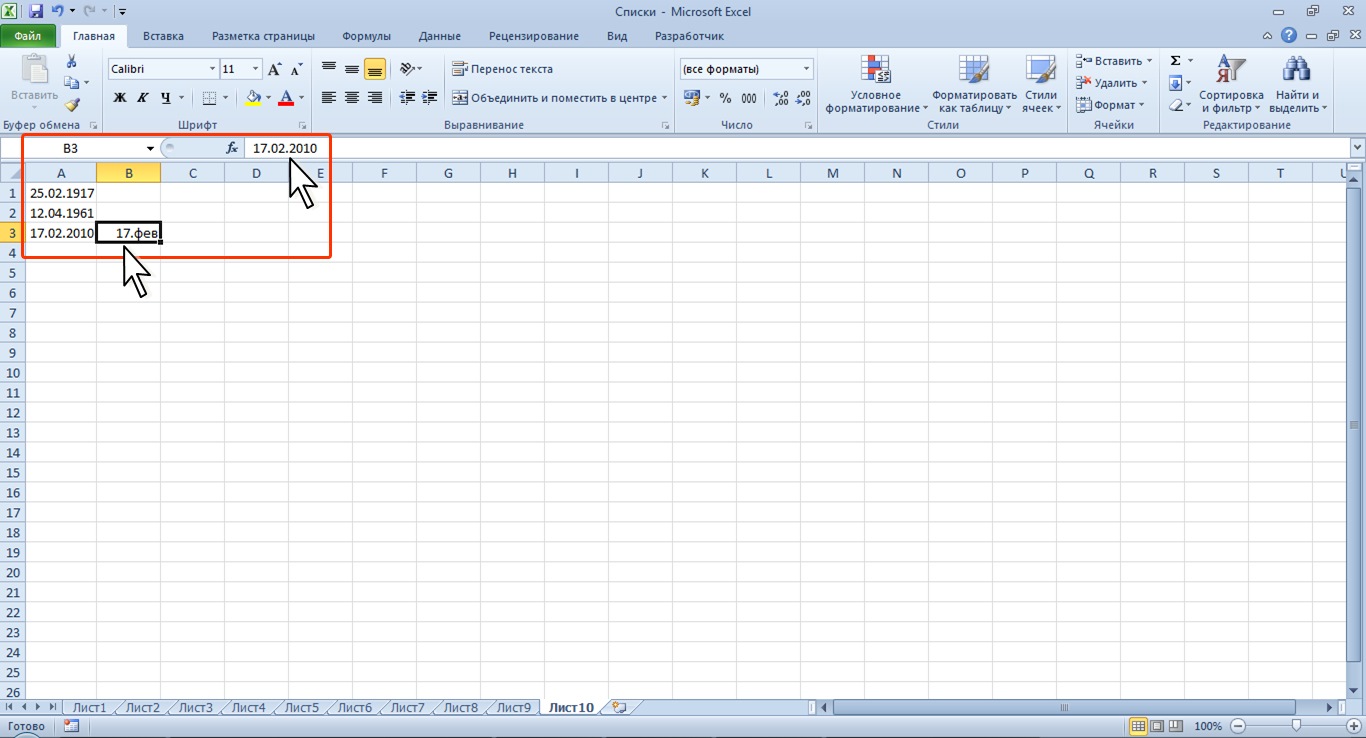The height and width of the screenshot is (738, 1366).
Task: Click into the formula bar showing 17.02.2010
Action: 796,148
